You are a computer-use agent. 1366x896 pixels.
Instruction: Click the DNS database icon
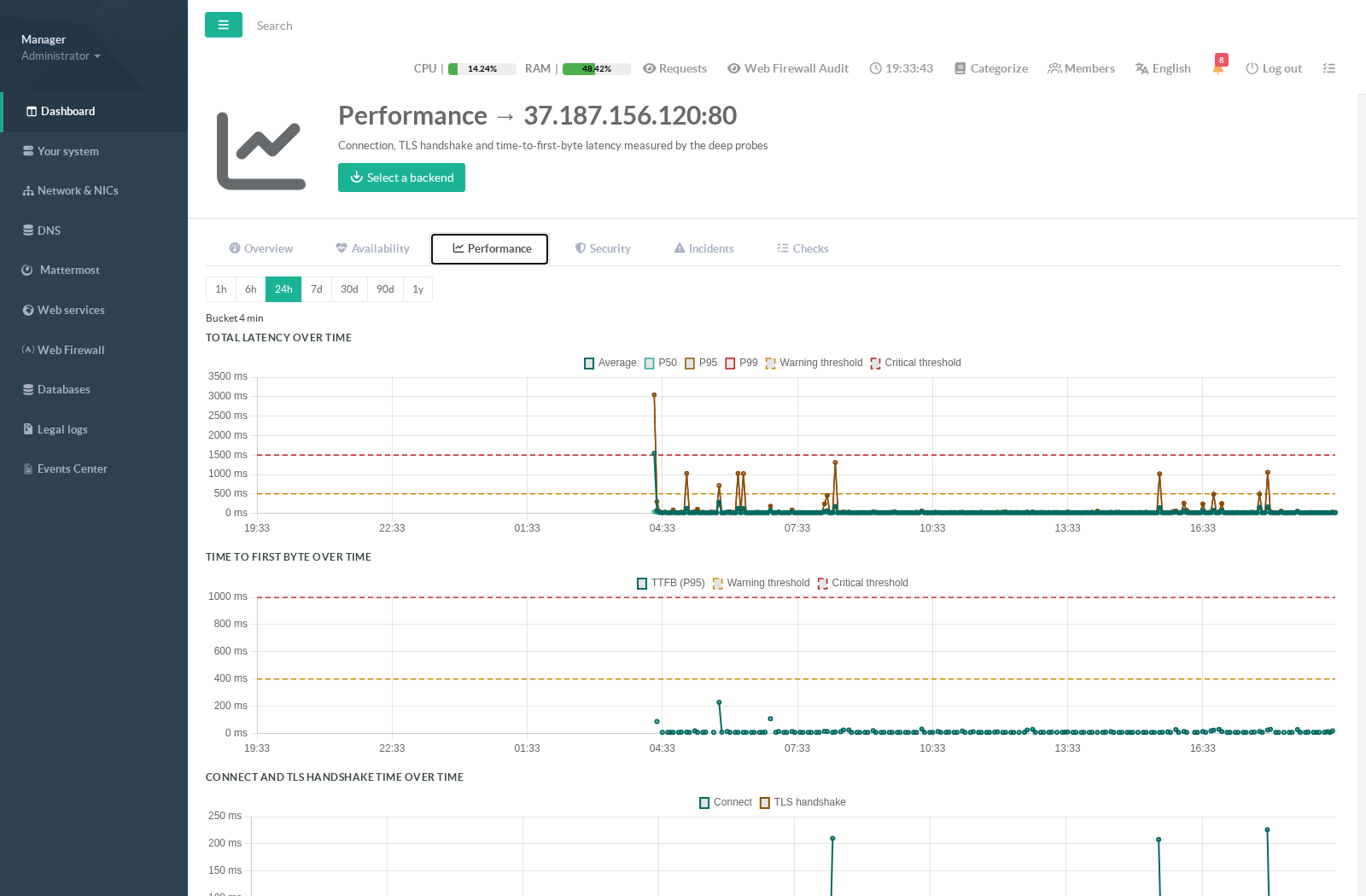[28, 230]
